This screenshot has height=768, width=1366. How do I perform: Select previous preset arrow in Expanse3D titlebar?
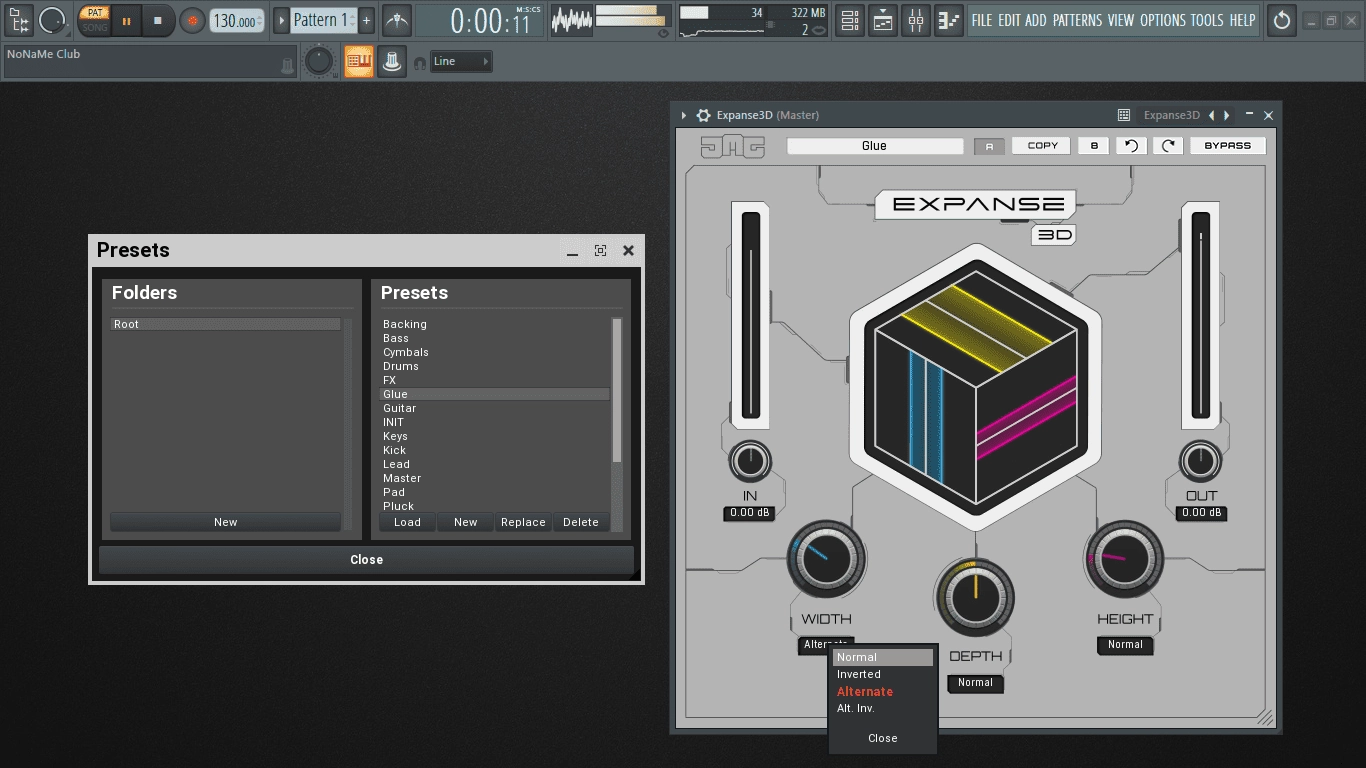point(1212,116)
